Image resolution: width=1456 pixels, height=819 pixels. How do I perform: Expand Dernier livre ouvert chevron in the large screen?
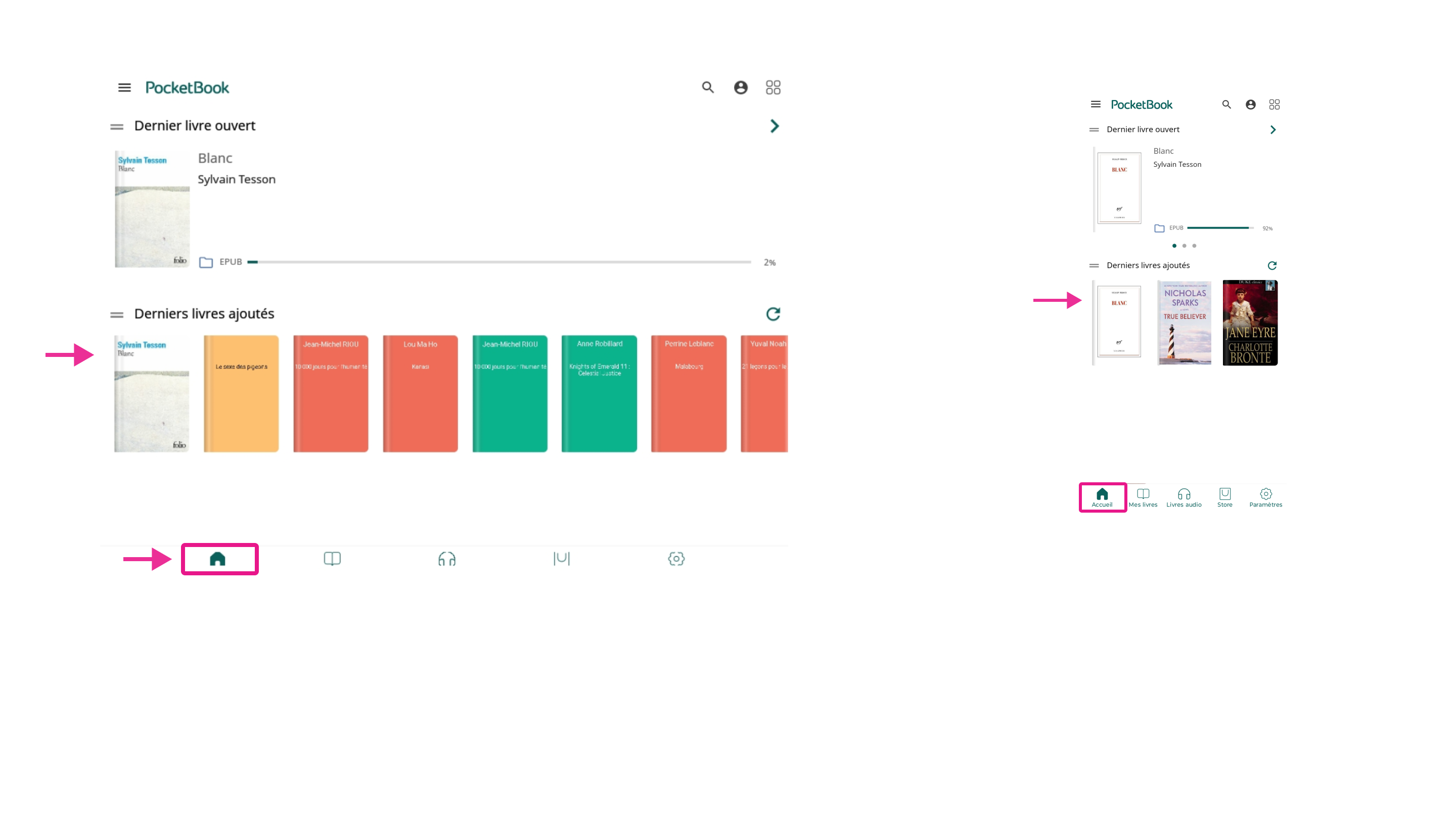775,126
